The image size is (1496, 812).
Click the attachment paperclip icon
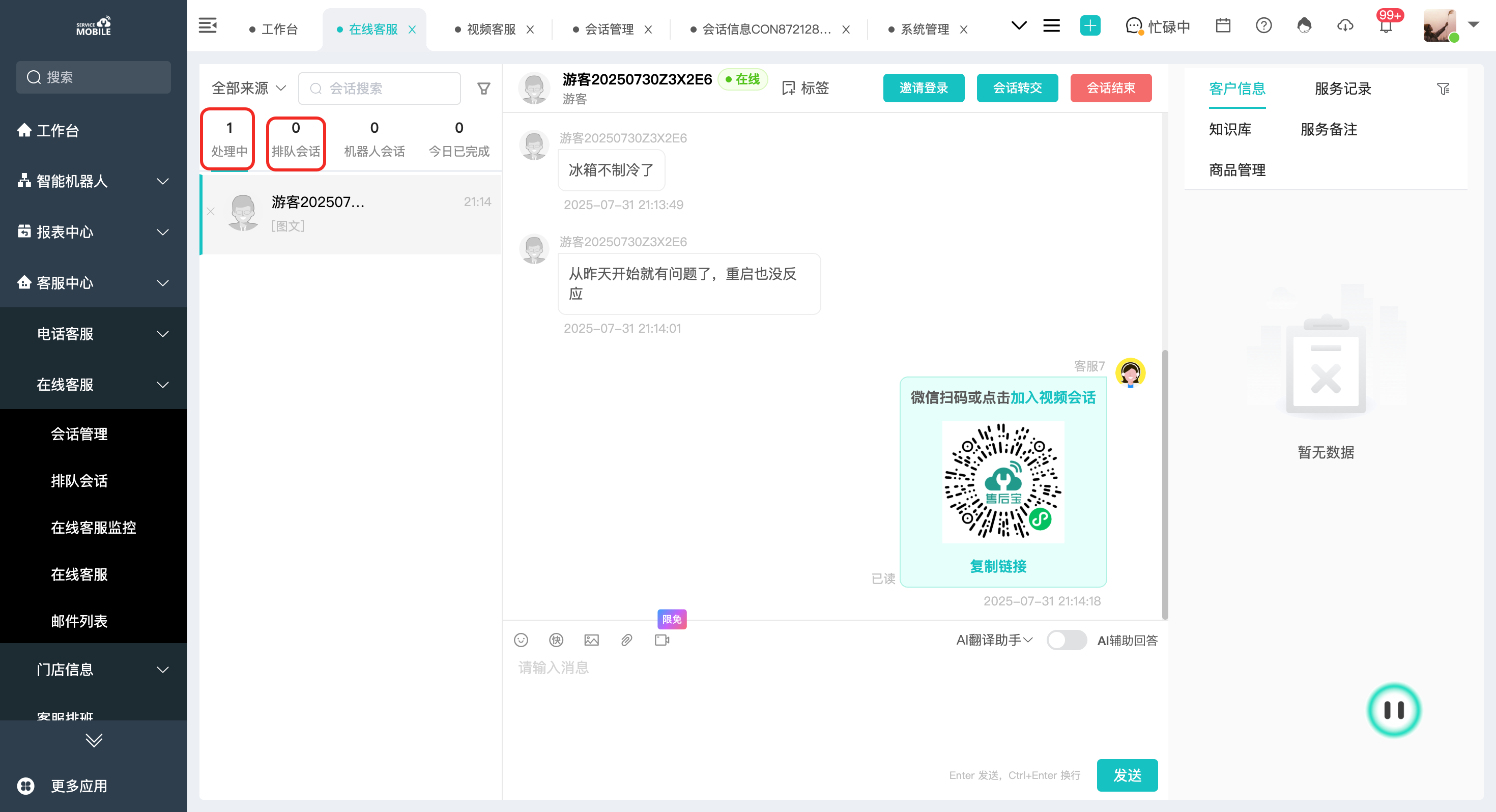click(x=626, y=640)
